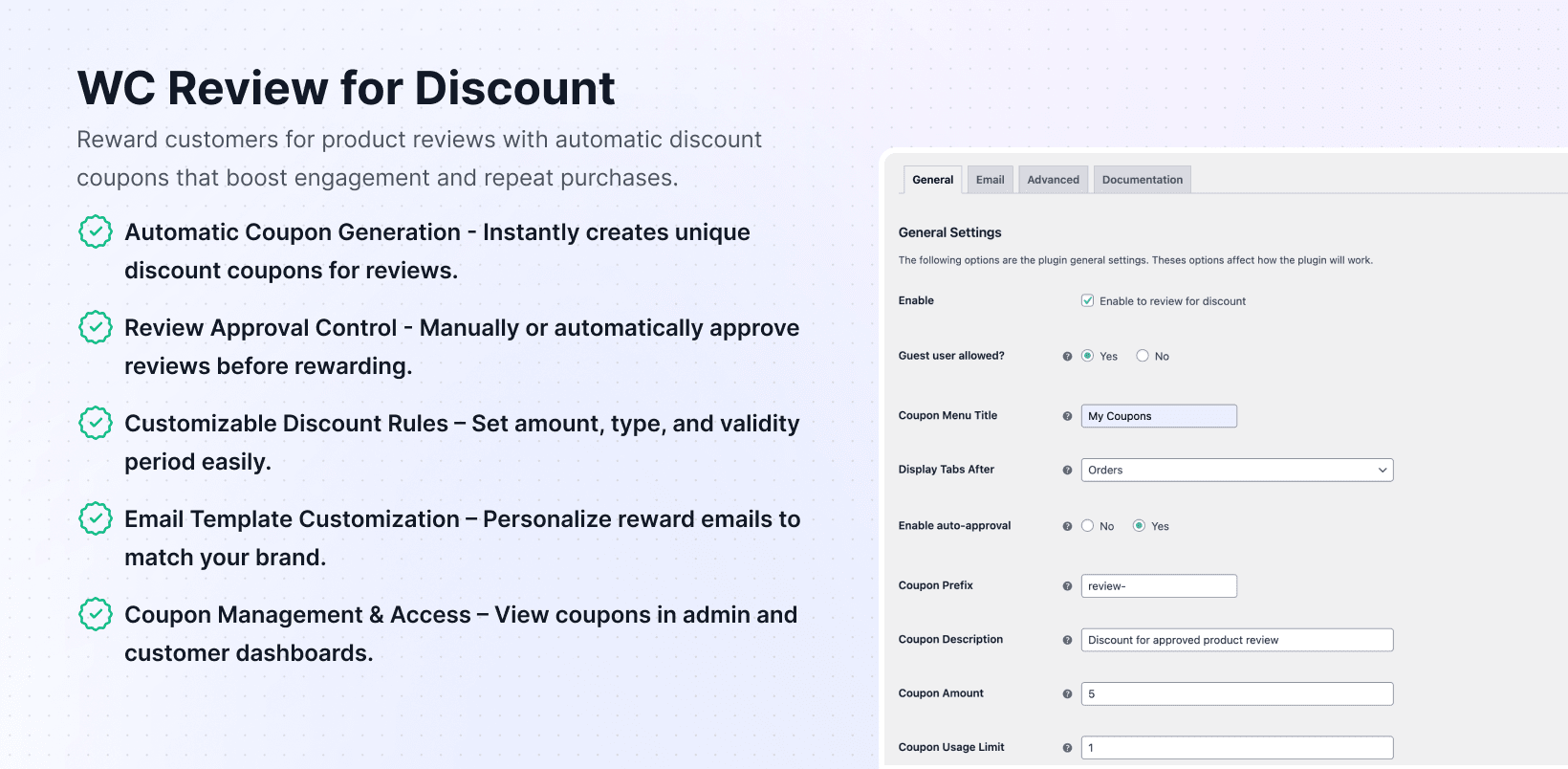Click help icon beside Coupon Menu Title
The image size is (1568, 769).
[1067, 416]
